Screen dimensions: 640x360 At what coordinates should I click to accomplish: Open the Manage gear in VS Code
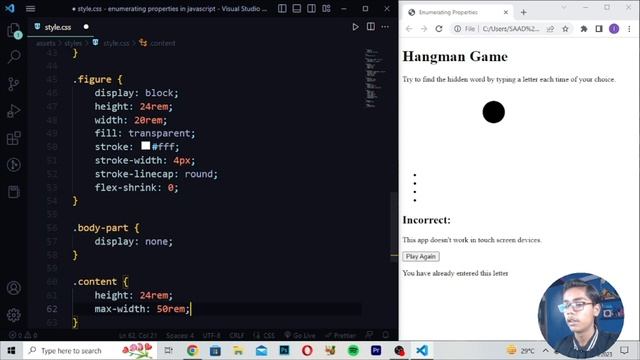pyautogui.click(x=14, y=315)
